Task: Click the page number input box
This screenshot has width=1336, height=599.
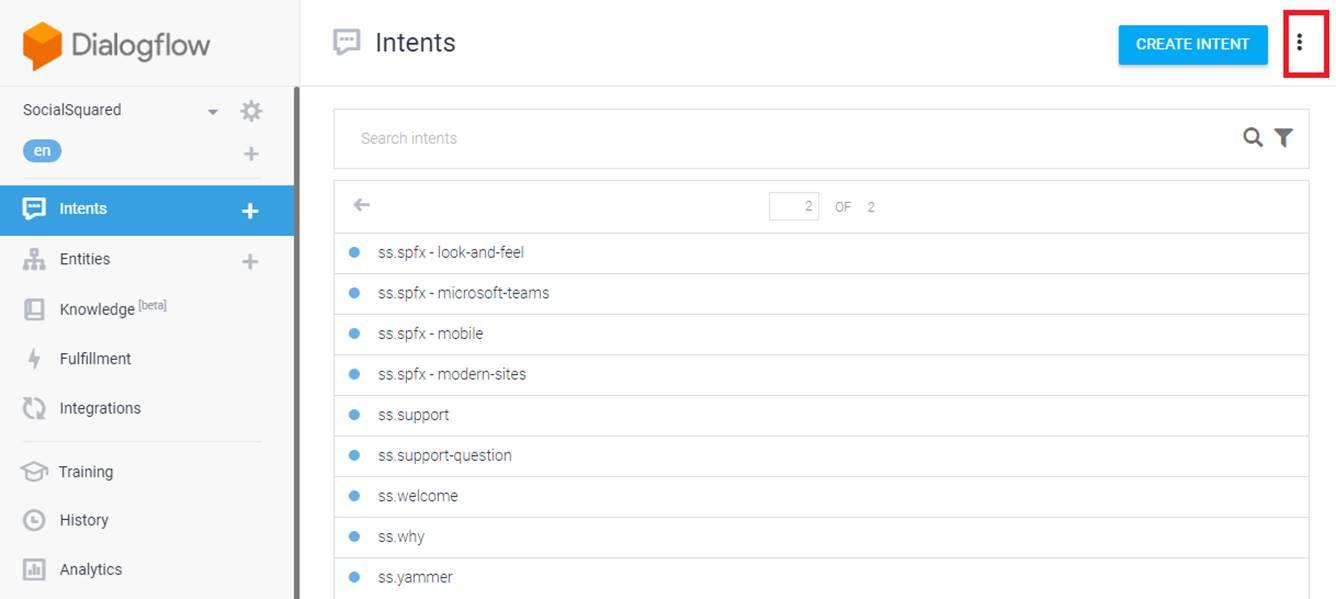Action: [794, 206]
